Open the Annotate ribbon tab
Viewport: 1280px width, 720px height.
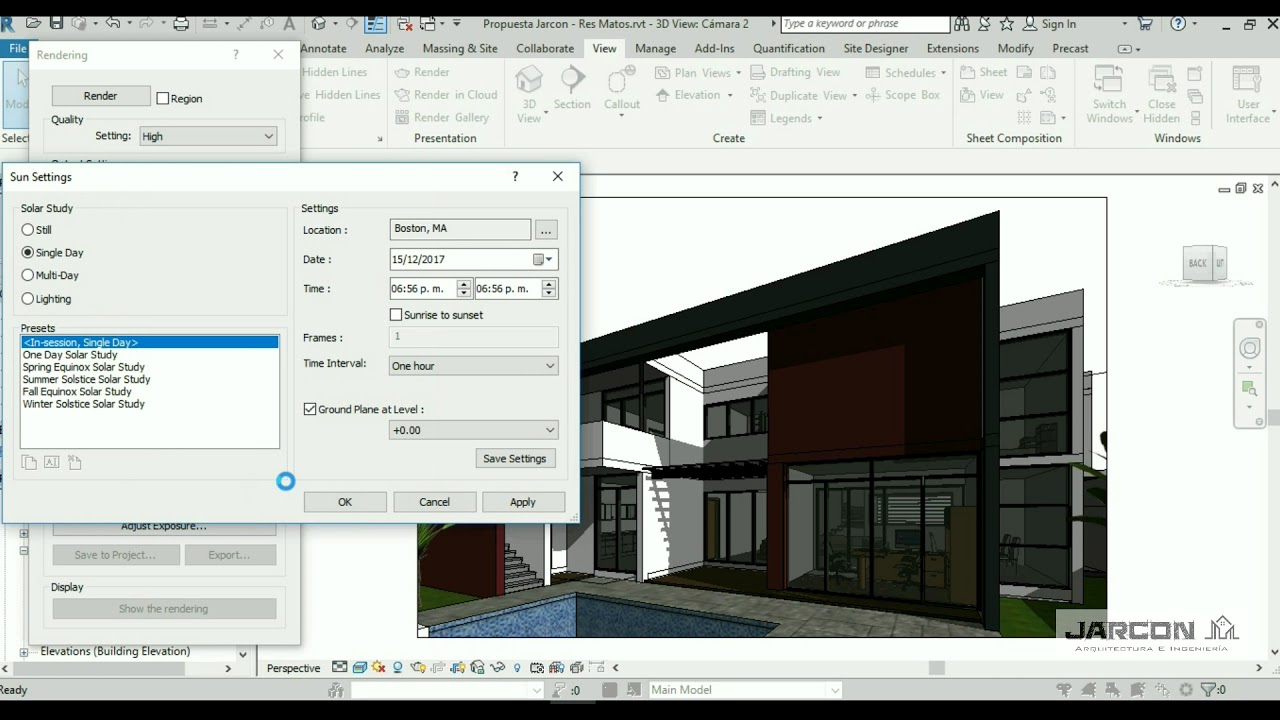(x=323, y=48)
